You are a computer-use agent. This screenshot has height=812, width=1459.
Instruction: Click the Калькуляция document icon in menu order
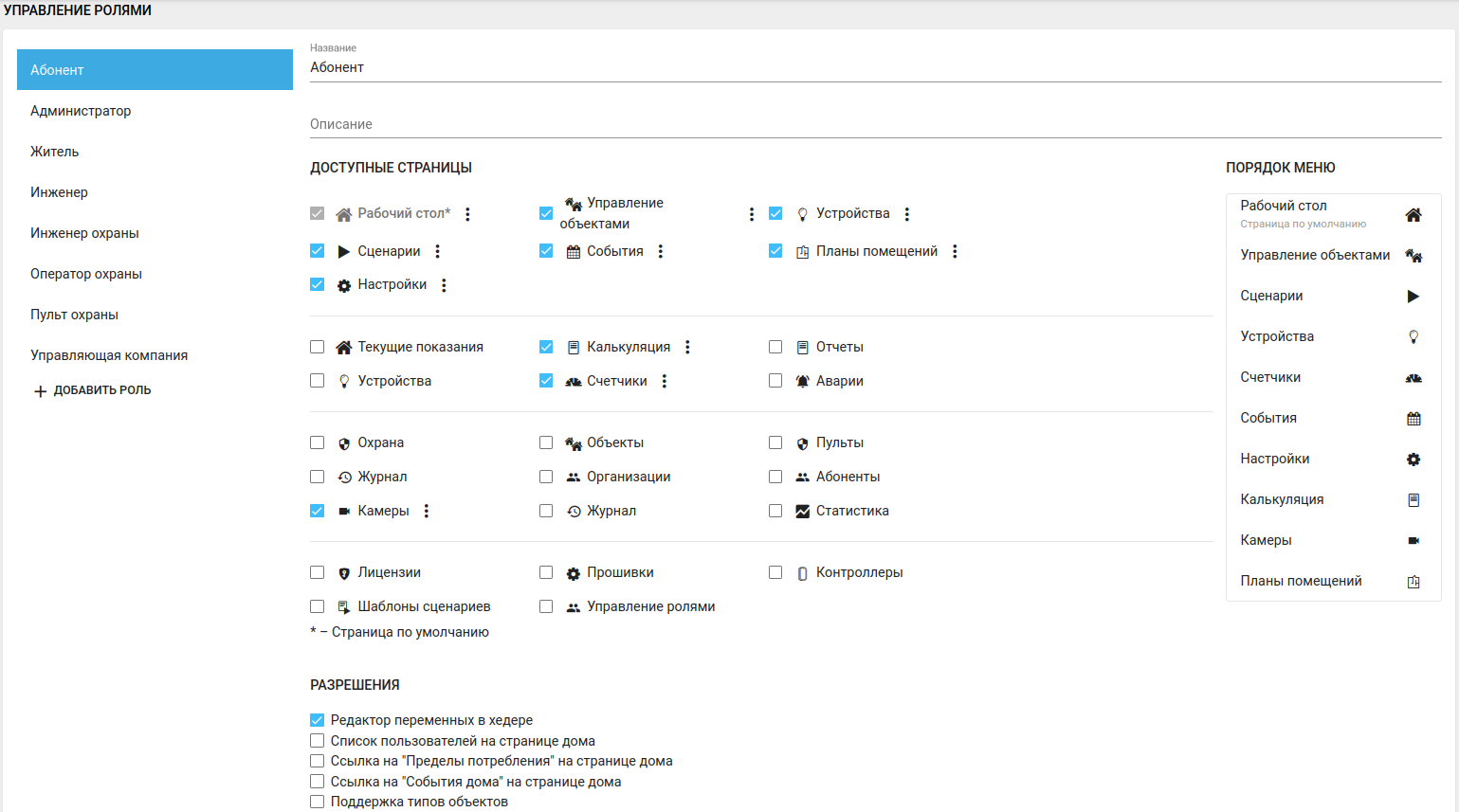pyautogui.click(x=1413, y=500)
